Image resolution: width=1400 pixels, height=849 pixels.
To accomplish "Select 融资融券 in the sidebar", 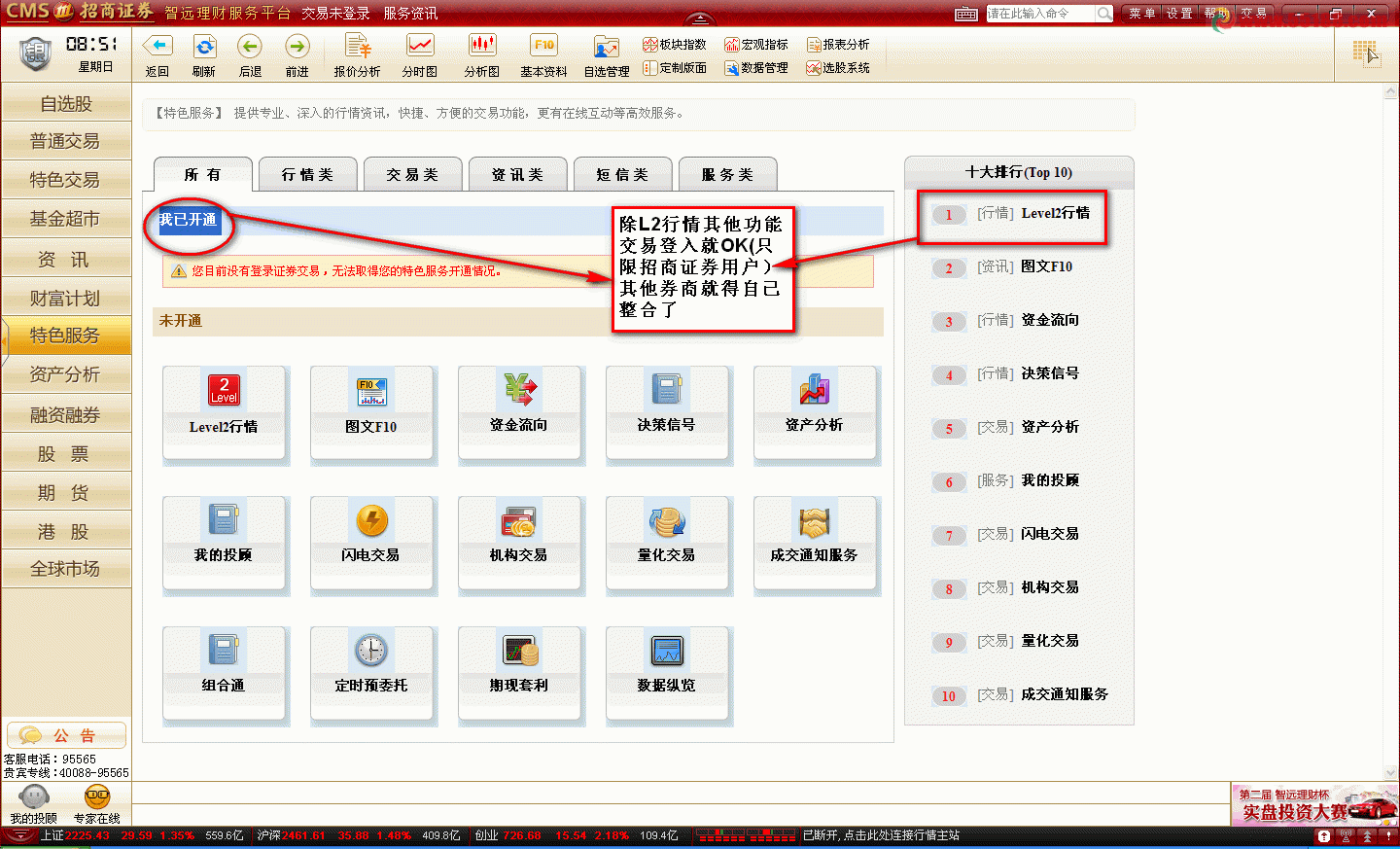I will pos(66,415).
